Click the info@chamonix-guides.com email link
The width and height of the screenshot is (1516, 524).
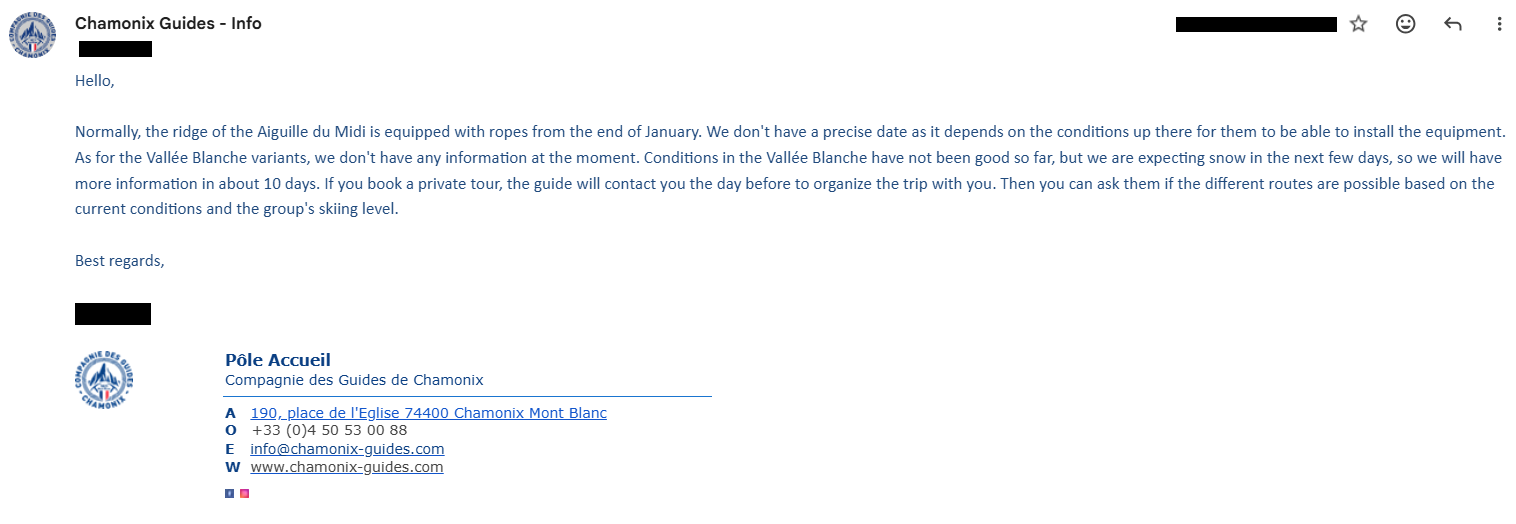click(347, 449)
